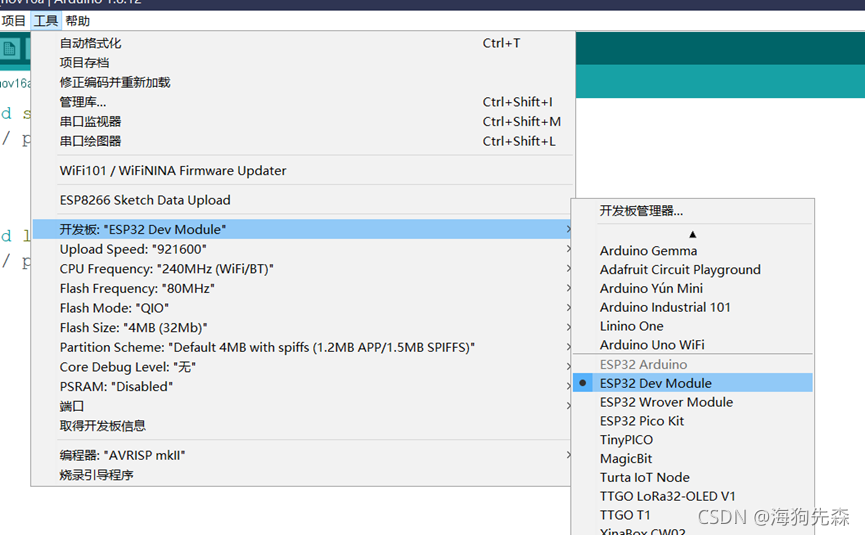The width and height of the screenshot is (865, 535).
Task: Select the checked ESP32 Dev Module board
Action: click(x=692, y=383)
